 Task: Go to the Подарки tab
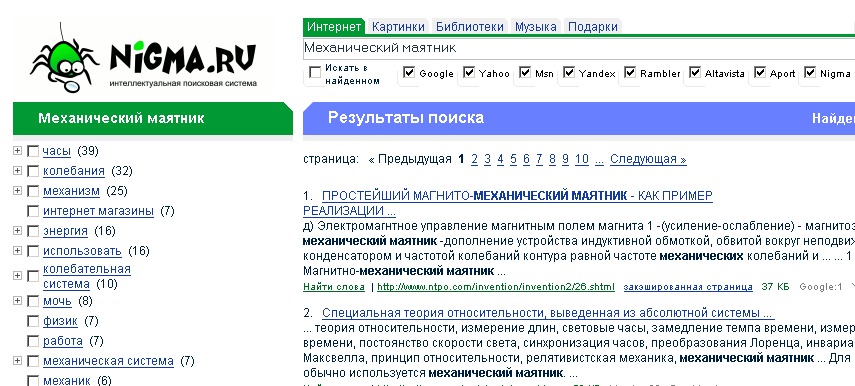pos(593,27)
